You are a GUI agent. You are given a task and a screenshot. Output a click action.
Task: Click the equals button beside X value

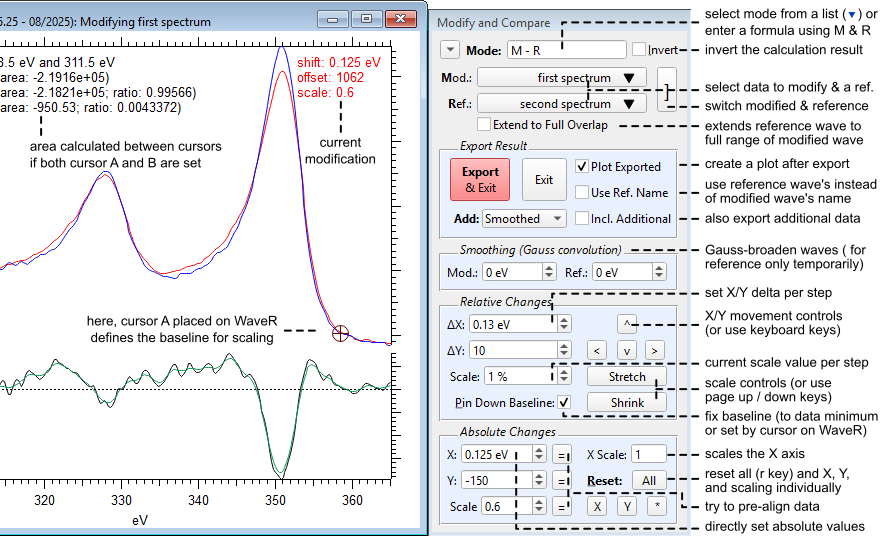click(562, 454)
